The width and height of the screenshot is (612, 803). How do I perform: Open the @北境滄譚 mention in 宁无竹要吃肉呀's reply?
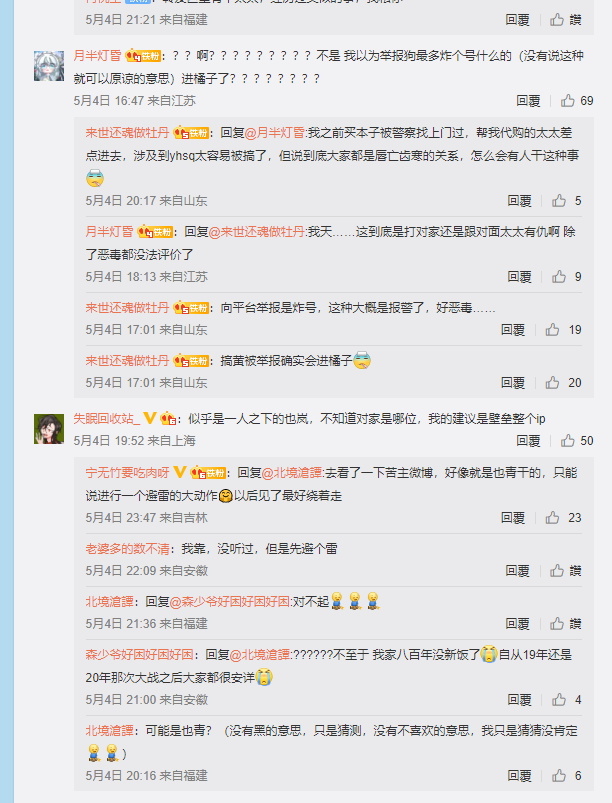tap(292, 473)
